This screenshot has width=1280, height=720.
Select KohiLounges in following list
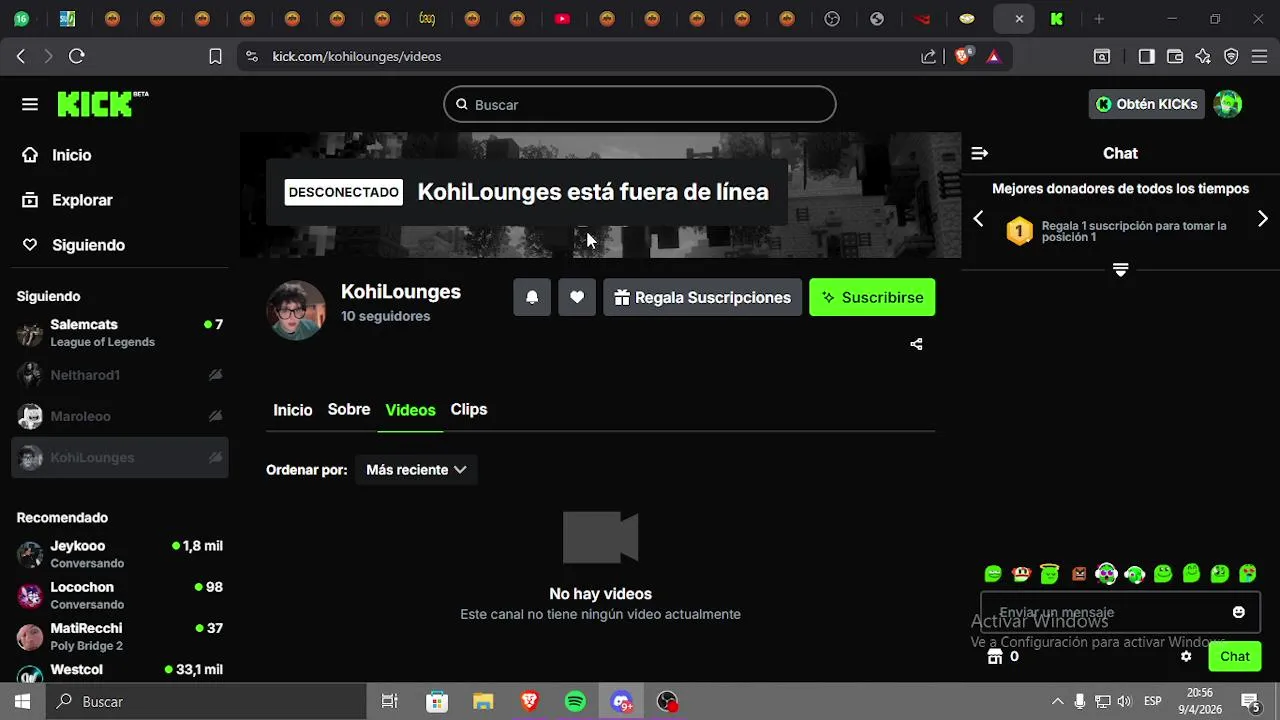tap(120, 458)
